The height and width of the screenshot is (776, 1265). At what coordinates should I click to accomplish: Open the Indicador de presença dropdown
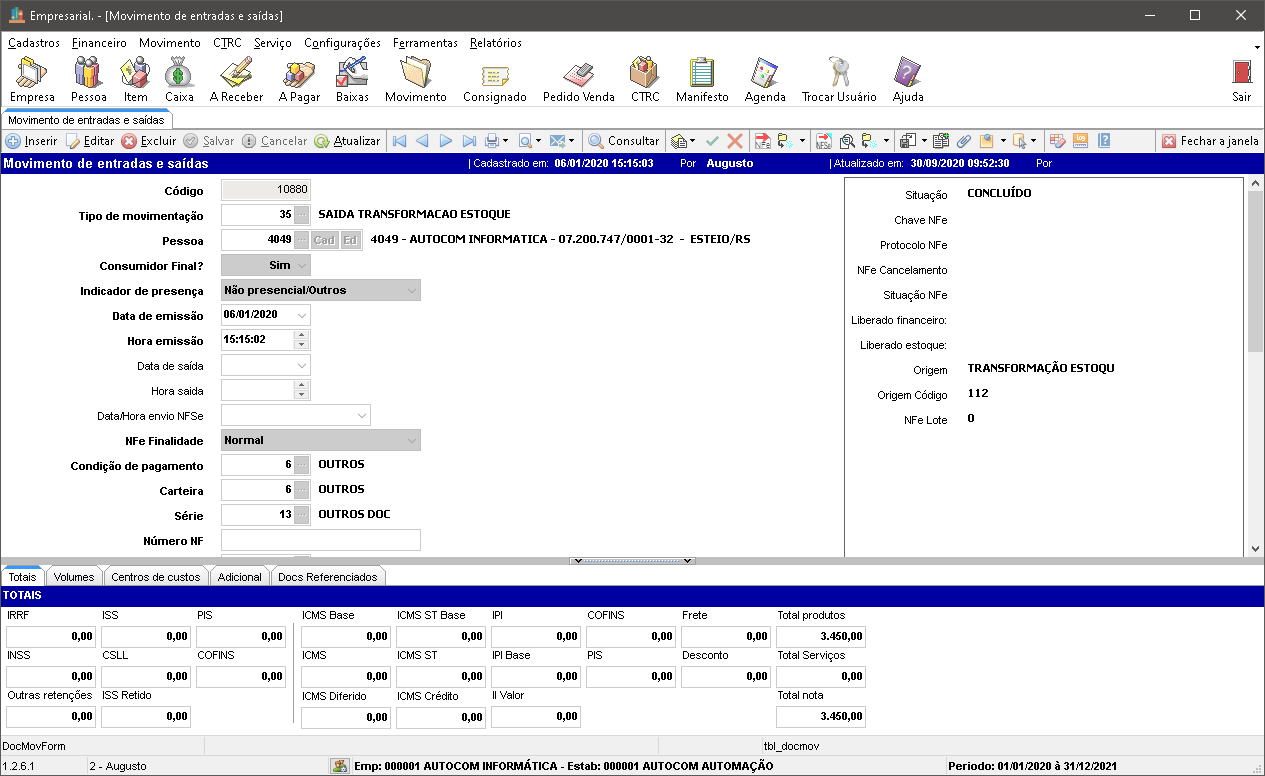(411, 290)
